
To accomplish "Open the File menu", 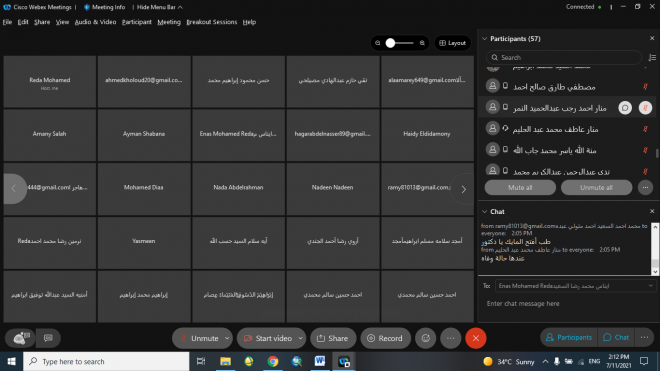I will coord(7,22).
